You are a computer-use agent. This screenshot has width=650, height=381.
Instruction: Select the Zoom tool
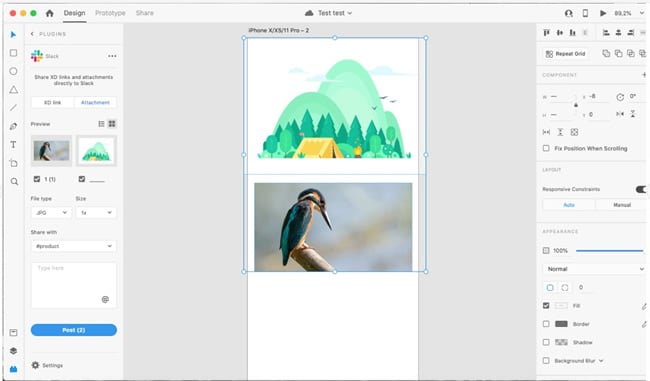pyautogui.click(x=14, y=182)
